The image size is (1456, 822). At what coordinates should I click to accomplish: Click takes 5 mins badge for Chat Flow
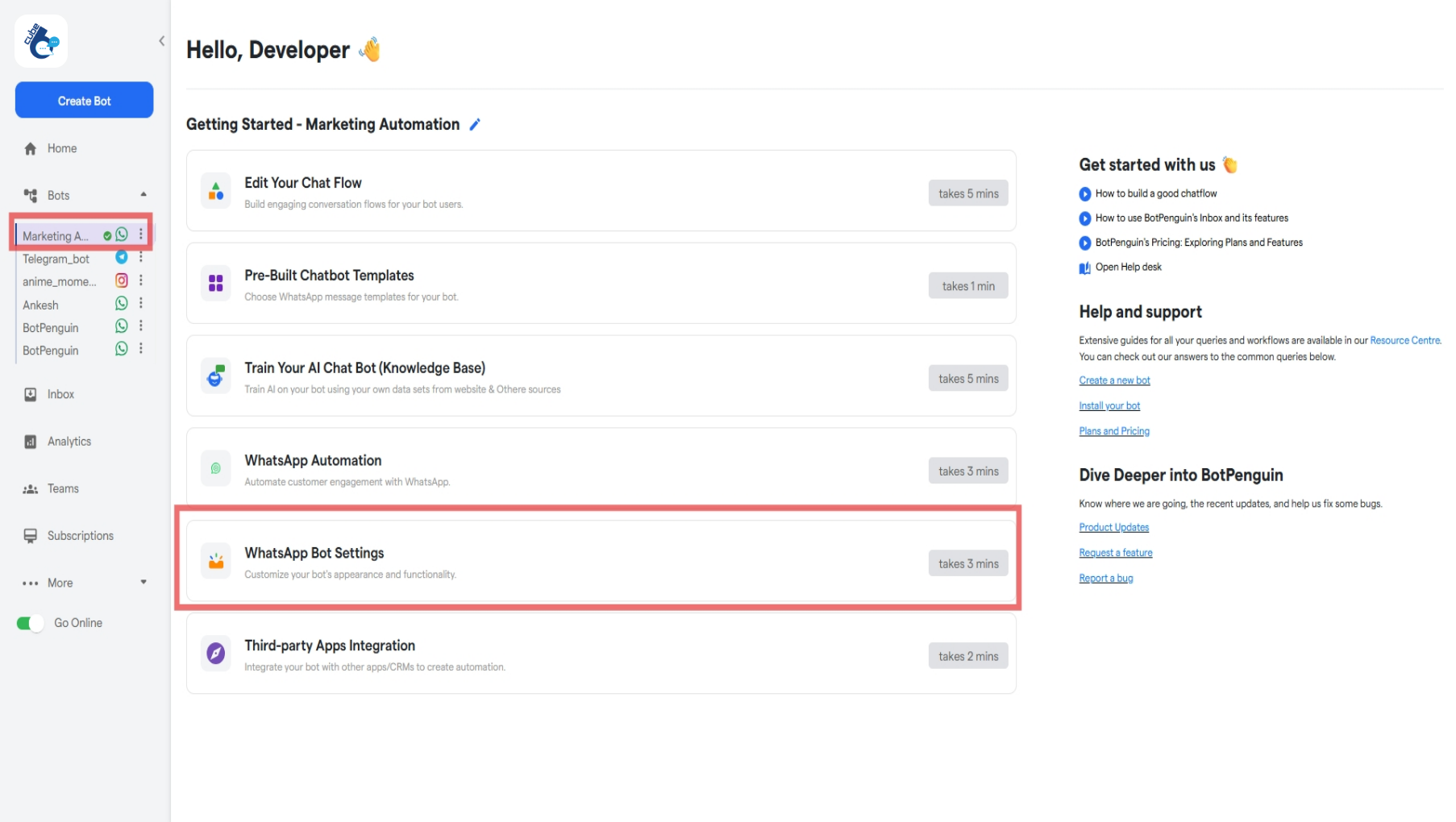coord(968,193)
